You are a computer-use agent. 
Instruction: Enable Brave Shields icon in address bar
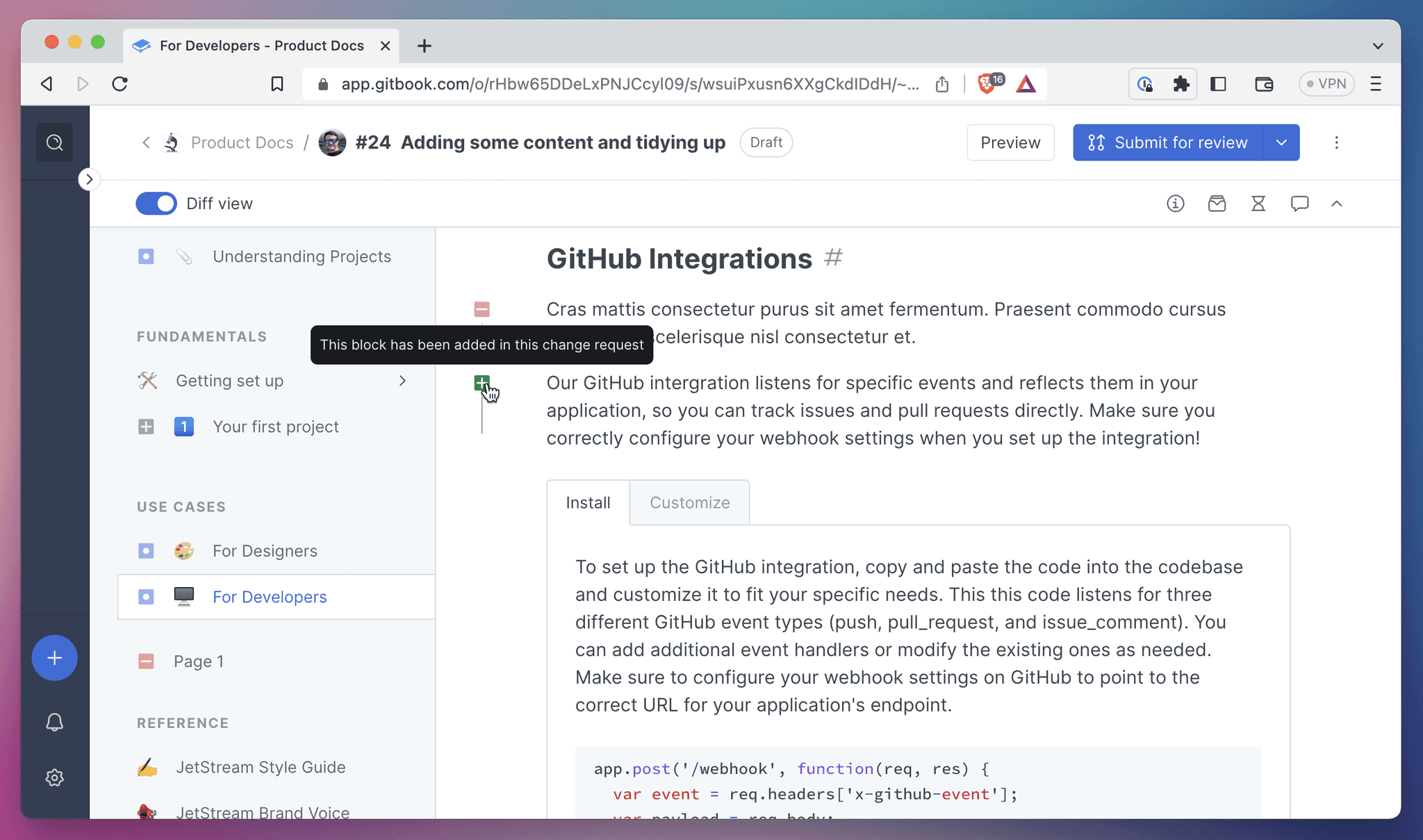[x=987, y=83]
